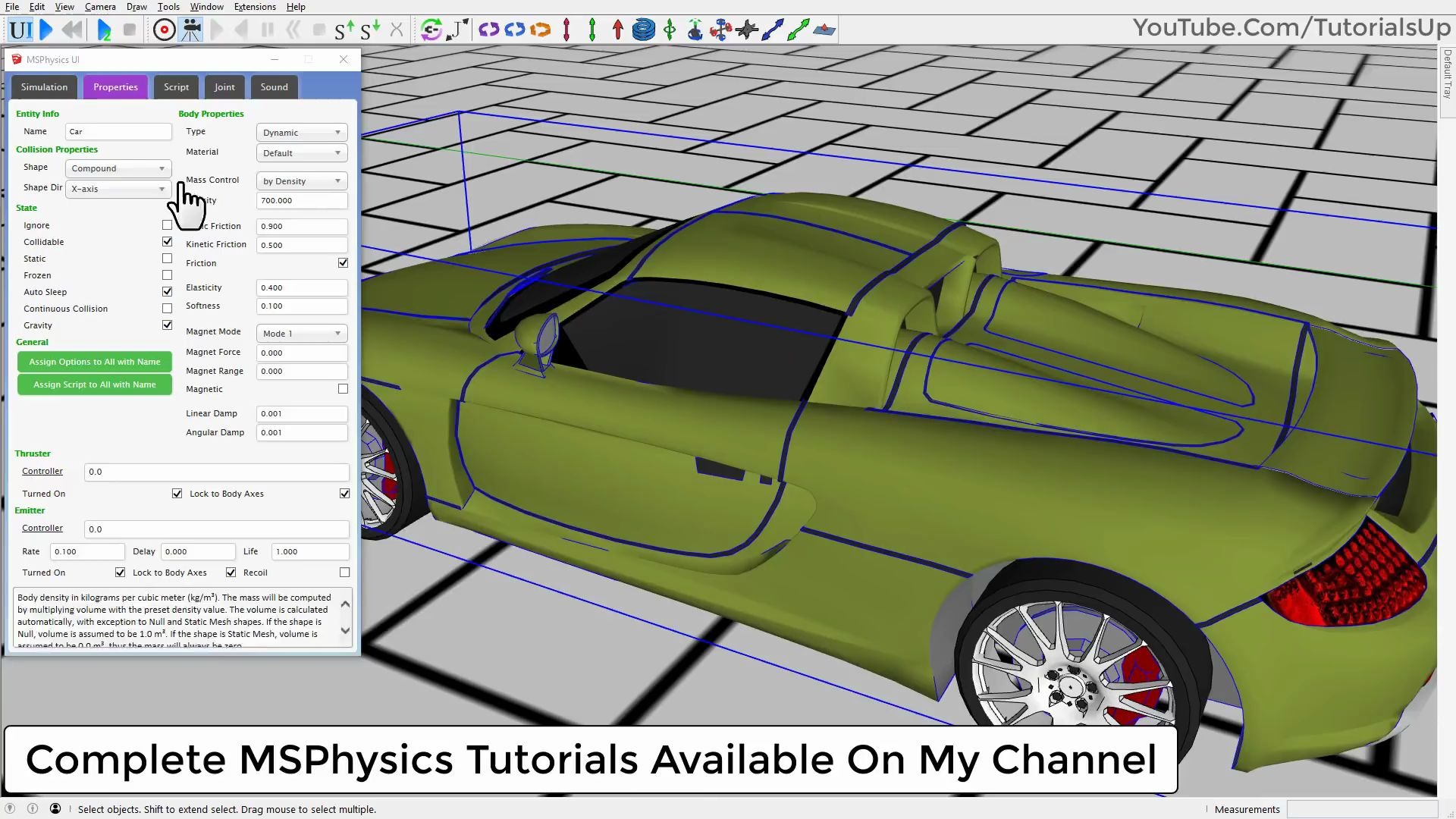Viewport: 1456px width, 819px height.
Task: Open the Magnet Mode dropdown
Action: point(301,333)
